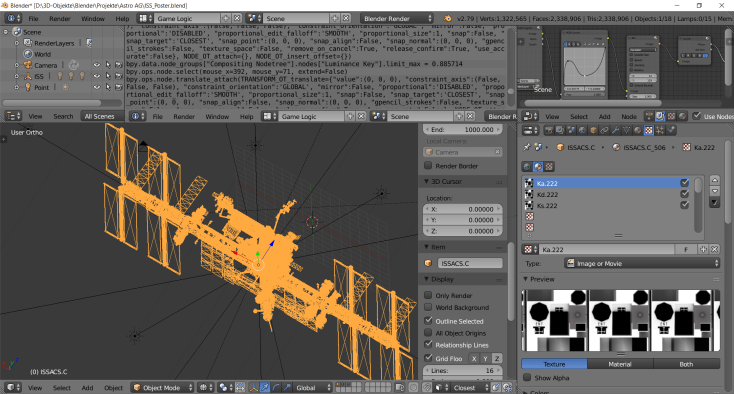Toggle Point visibility eye in outliner
The height and width of the screenshot is (394, 734).
click(97, 87)
